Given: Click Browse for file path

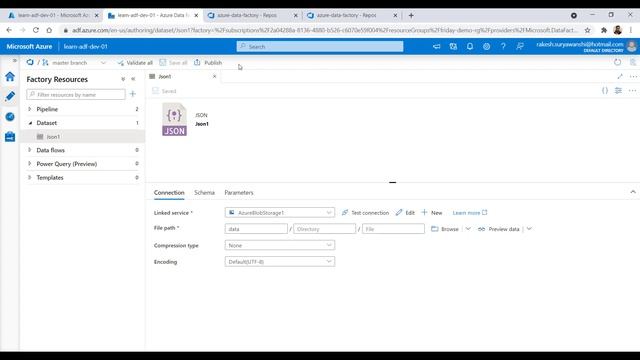Looking at the screenshot, I should click(445, 229).
